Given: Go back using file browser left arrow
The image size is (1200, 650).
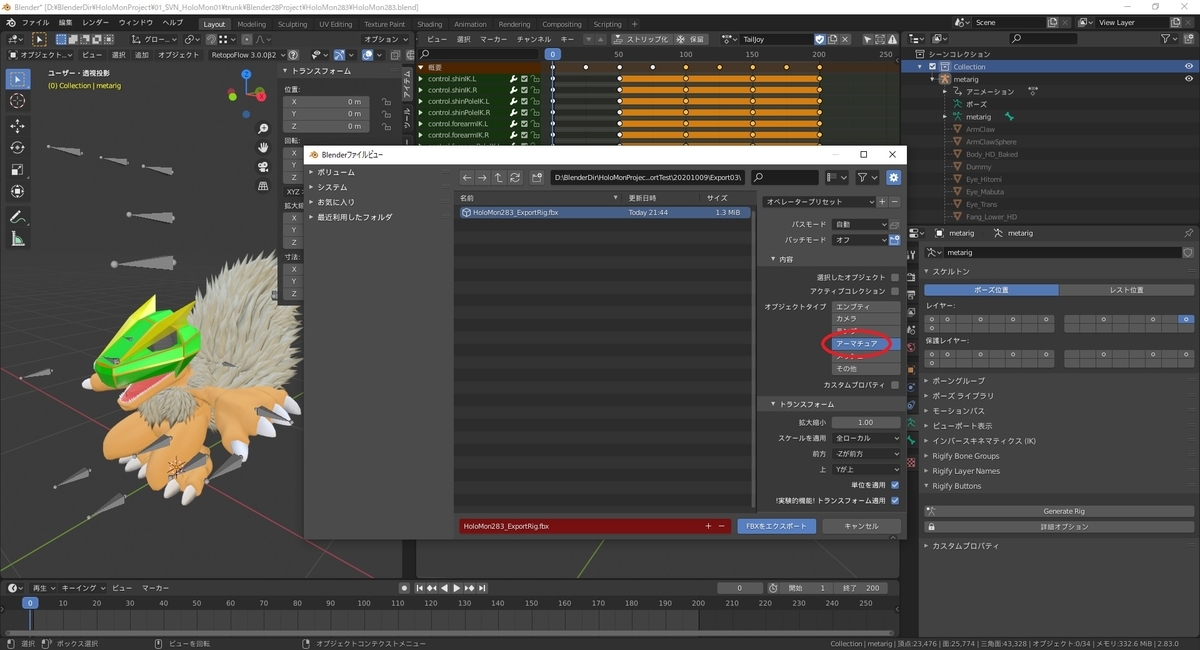Looking at the screenshot, I should coord(467,177).
